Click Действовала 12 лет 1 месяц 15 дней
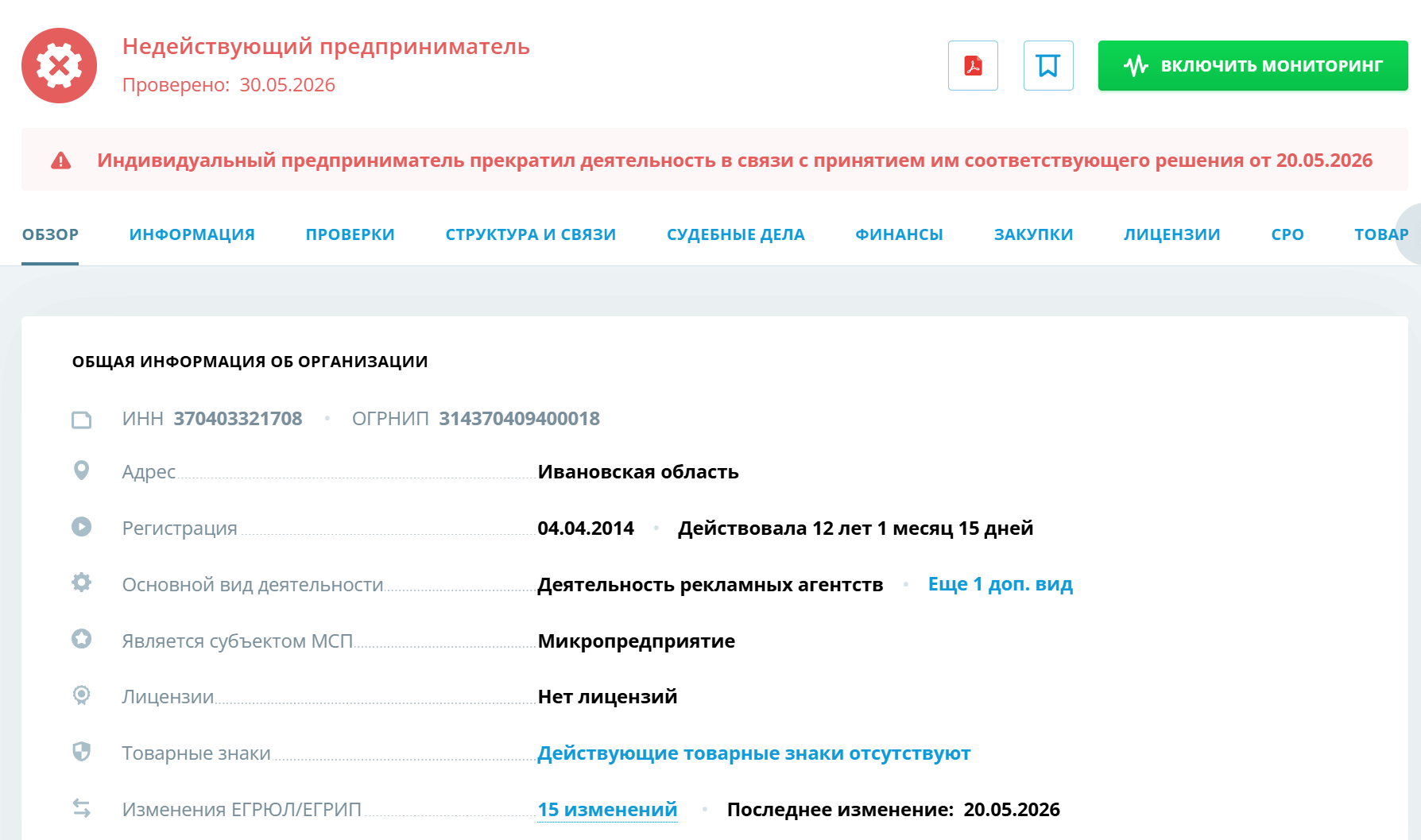The width and height of the screenshot is (1421, 840). (855, 528)
